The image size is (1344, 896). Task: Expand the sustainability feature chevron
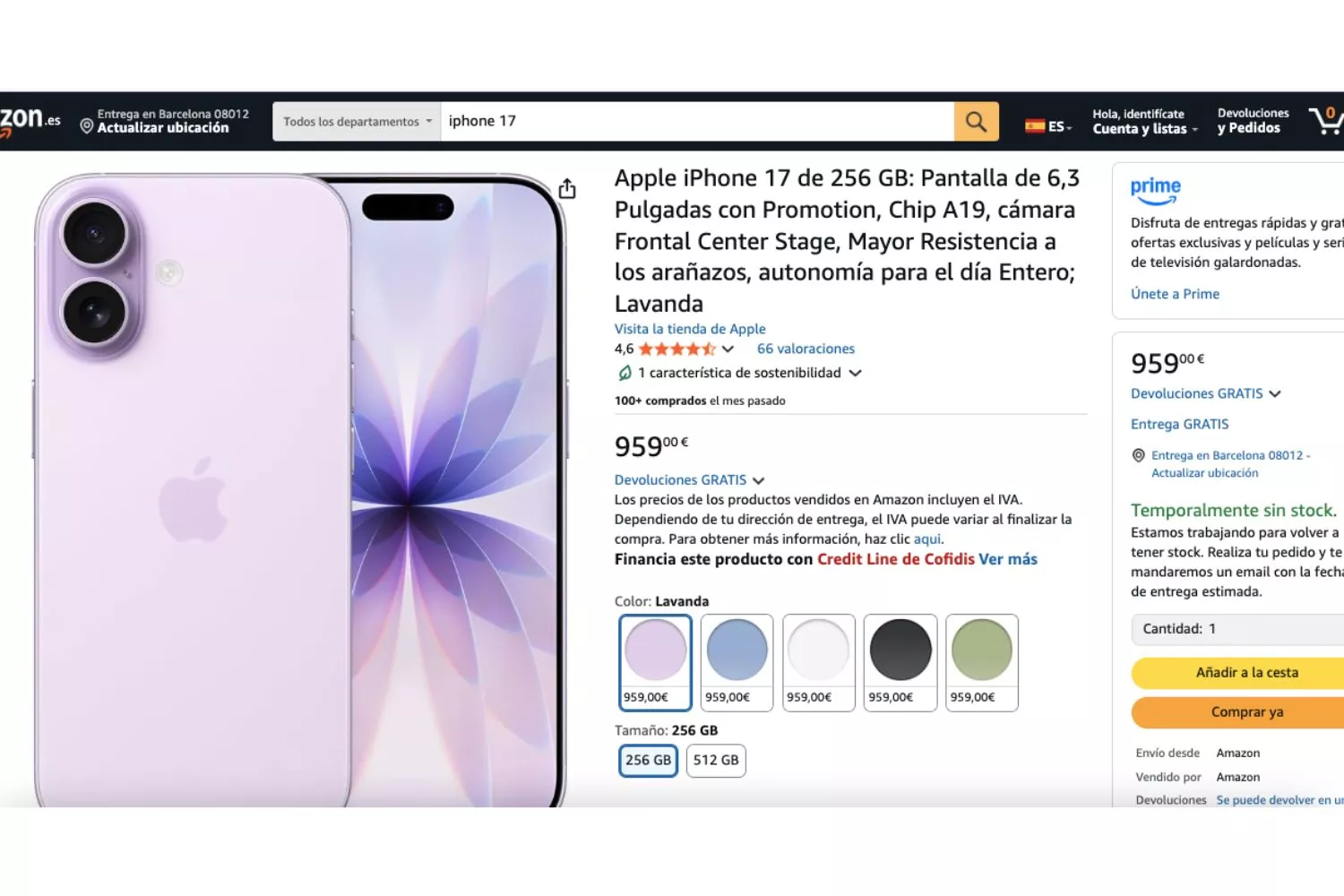(x=855, y=373)
